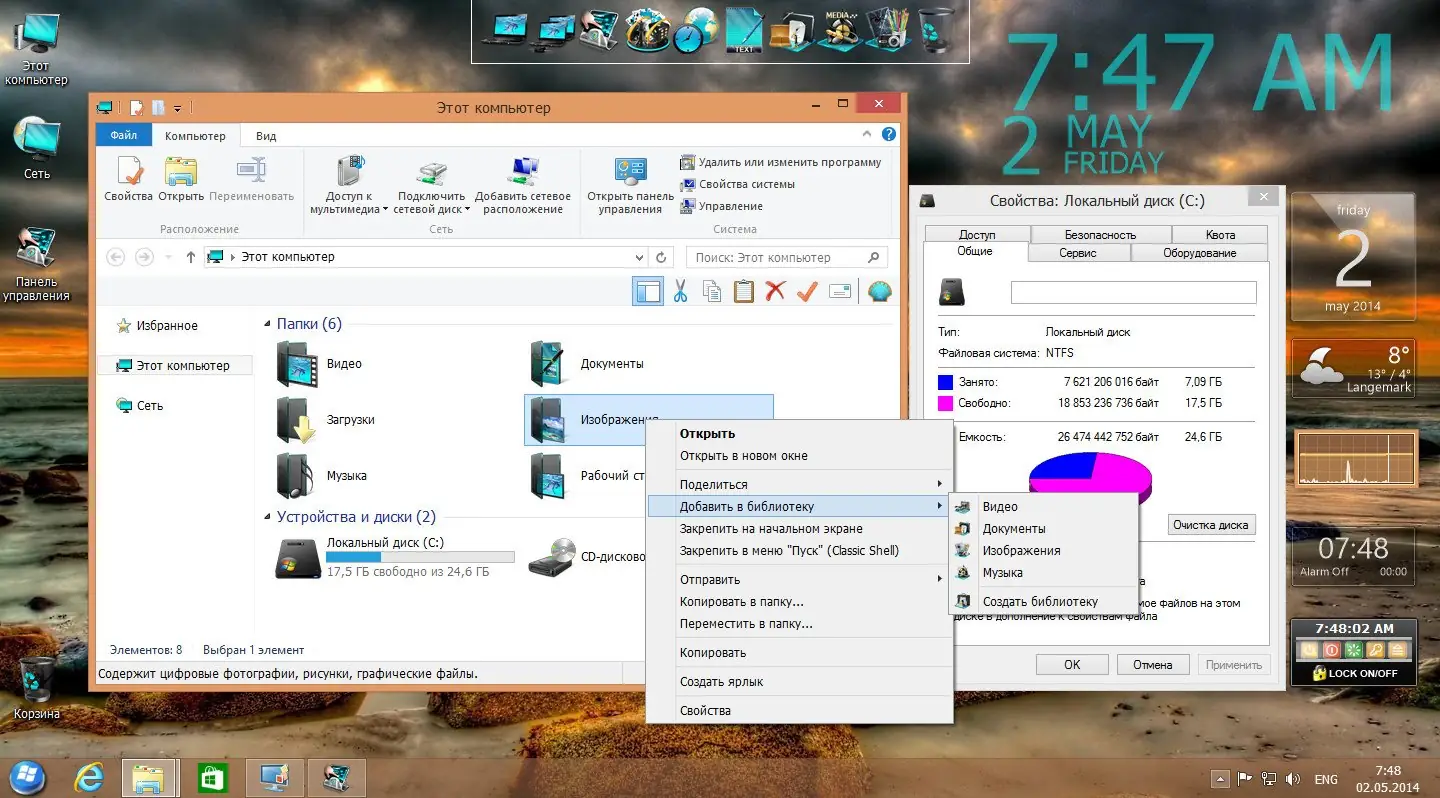
Task: Collapse the Папки (6) group
Action: pos(268,324)
